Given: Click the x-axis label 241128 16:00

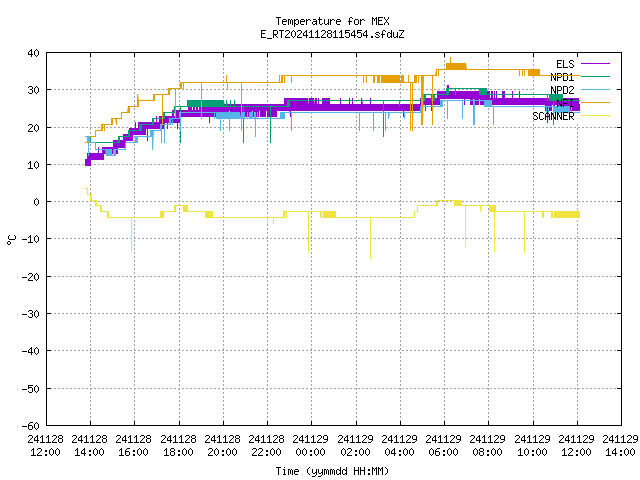Looking at the screenshot, I should point(134,446).
